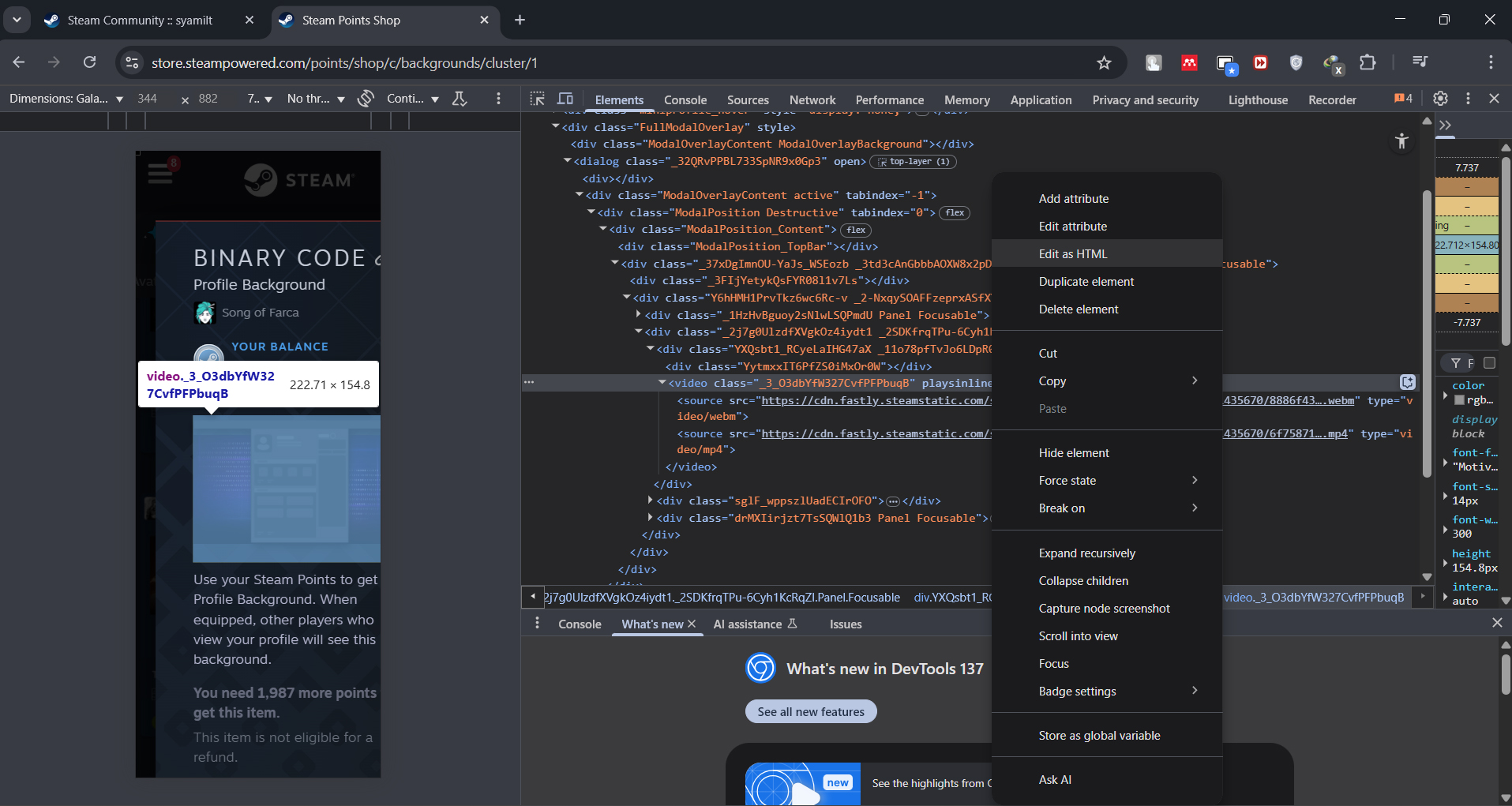Viewport: 1512px width, 806px height.
Task: Click See all new features button
Action: click(x=811, y=711)
